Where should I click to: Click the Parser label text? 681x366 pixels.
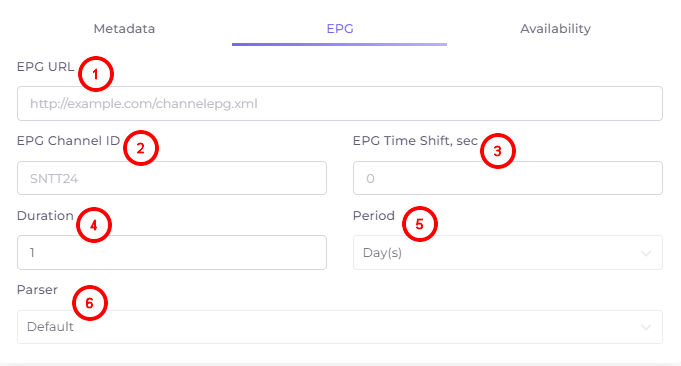pyautogui.click(x=37, y=290)
